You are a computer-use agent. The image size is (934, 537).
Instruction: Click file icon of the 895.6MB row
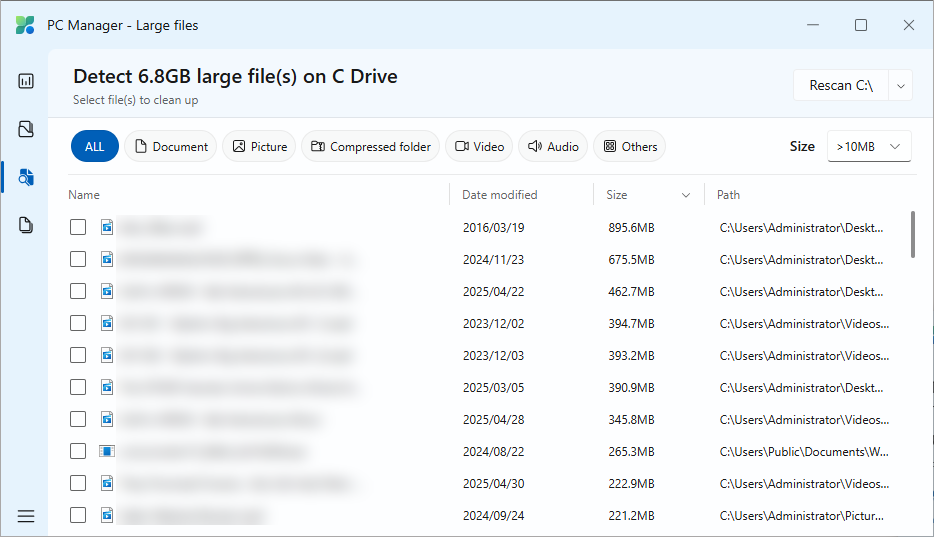click(107, 227)
